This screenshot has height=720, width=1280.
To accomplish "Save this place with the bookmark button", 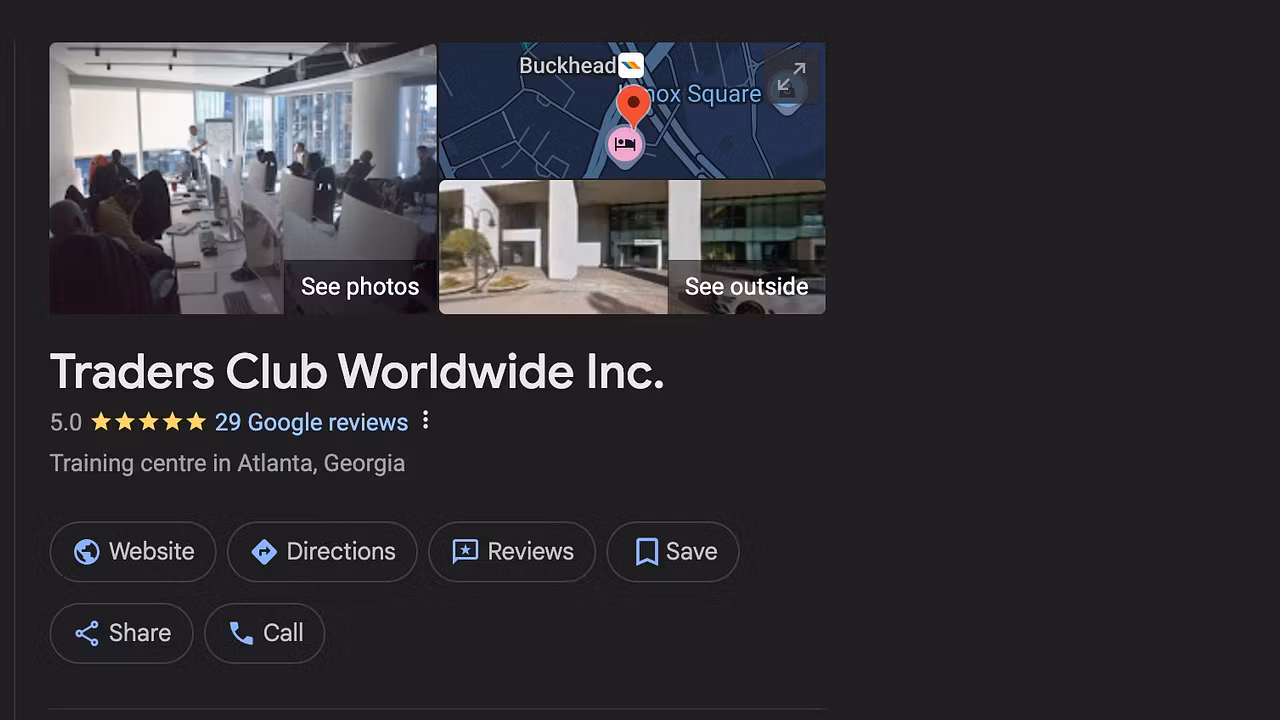I will coord(673,551).
